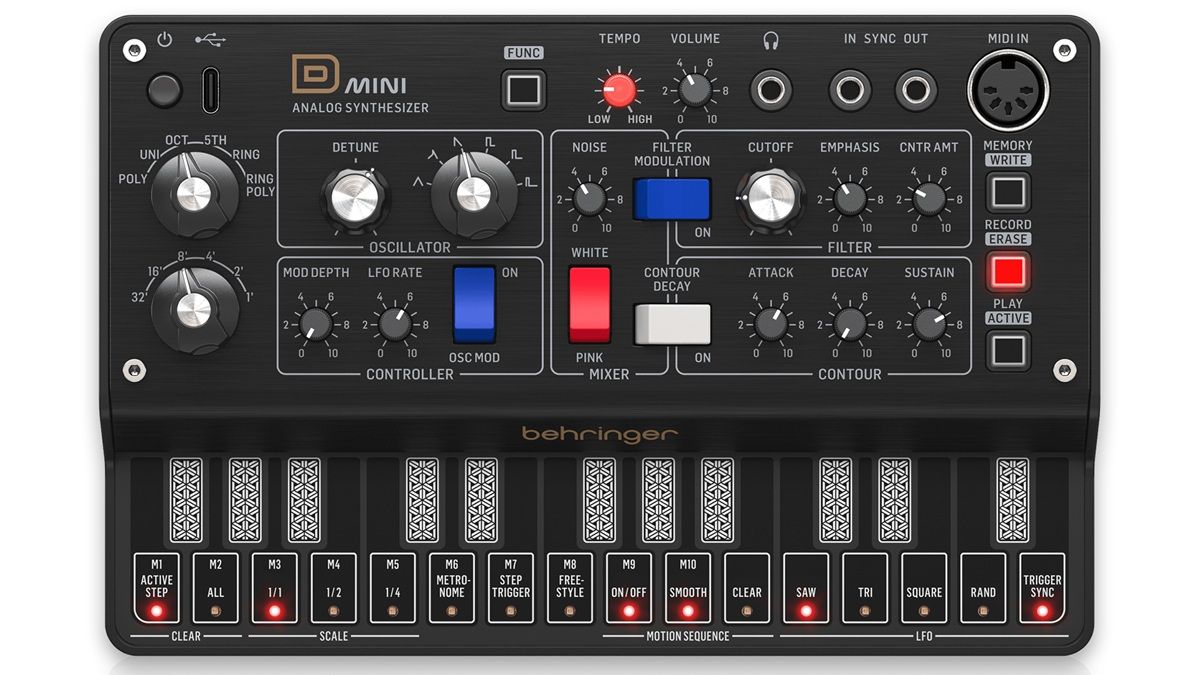Click the M1 ACTIVE STEP key

156,588
